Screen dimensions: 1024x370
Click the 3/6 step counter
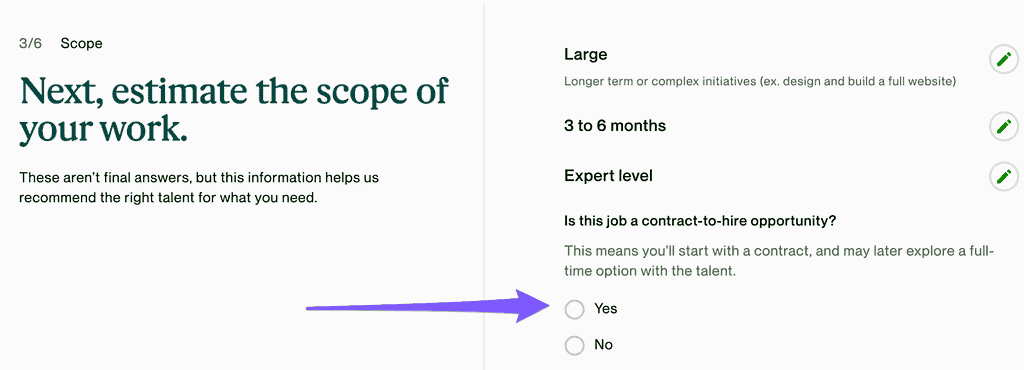pyautogui.click(x=31, y=44)
